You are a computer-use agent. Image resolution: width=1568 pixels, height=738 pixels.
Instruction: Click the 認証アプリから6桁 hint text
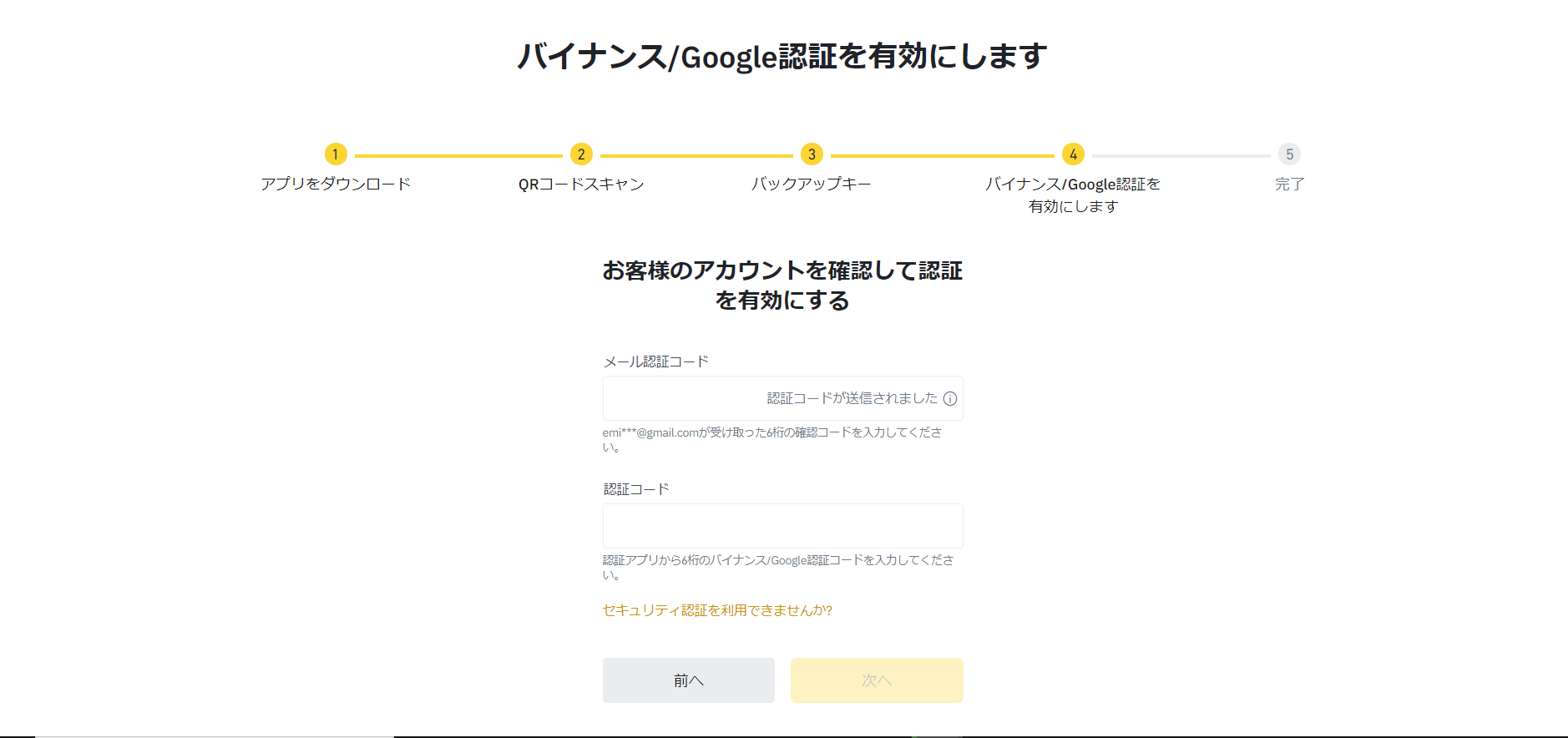click(778, 567)
